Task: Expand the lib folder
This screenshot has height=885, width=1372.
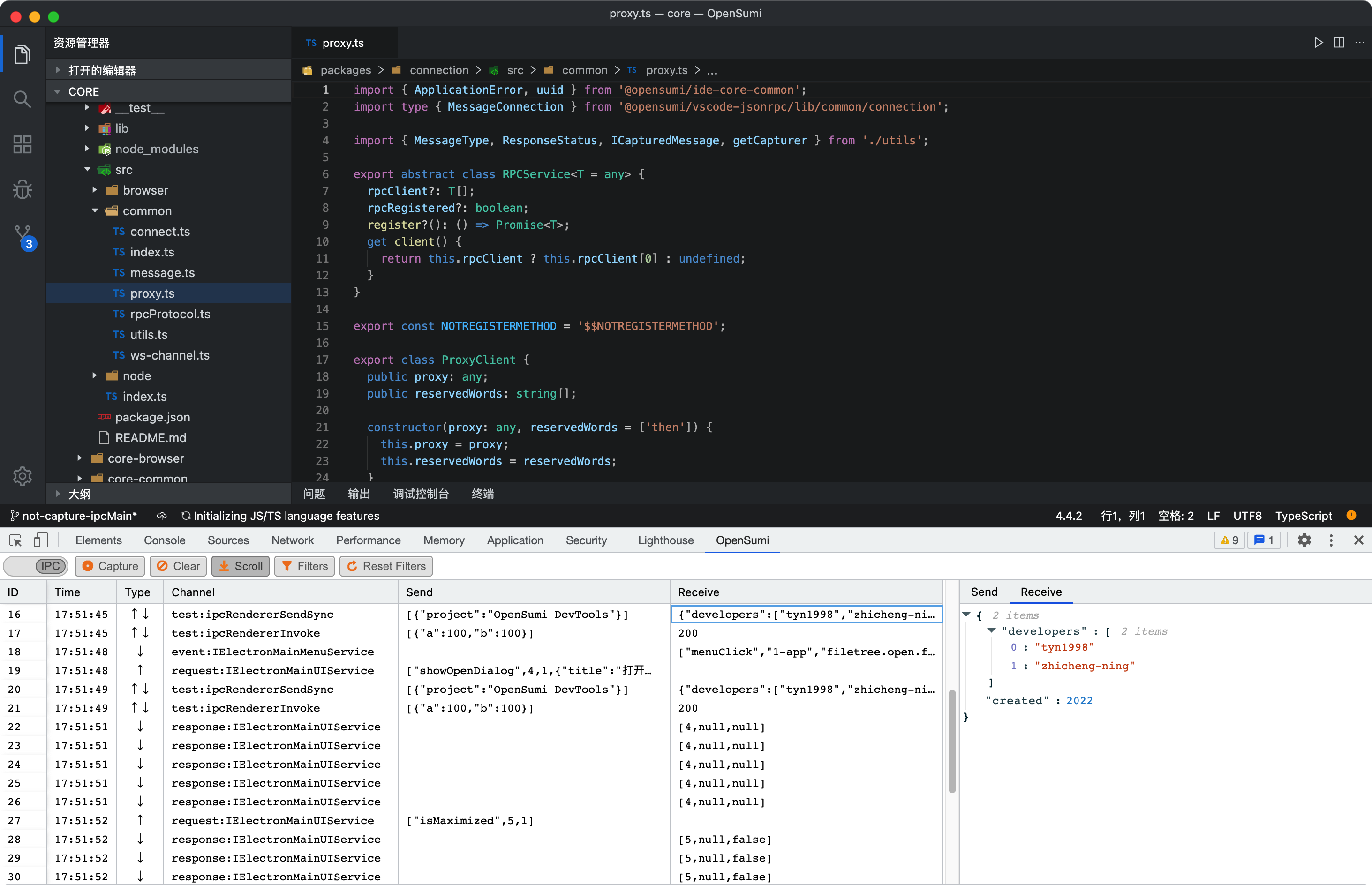Action: [x=87, y=128]
